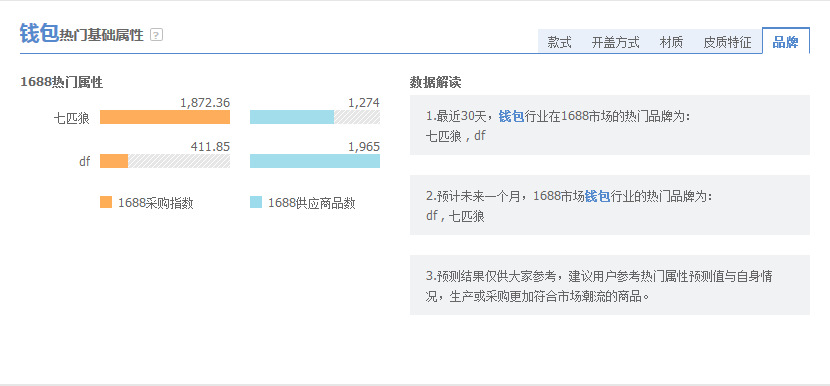Click the 七匹狼 orange purchase index bar
This screenshot has height=386, width=830.
(165, 117)
